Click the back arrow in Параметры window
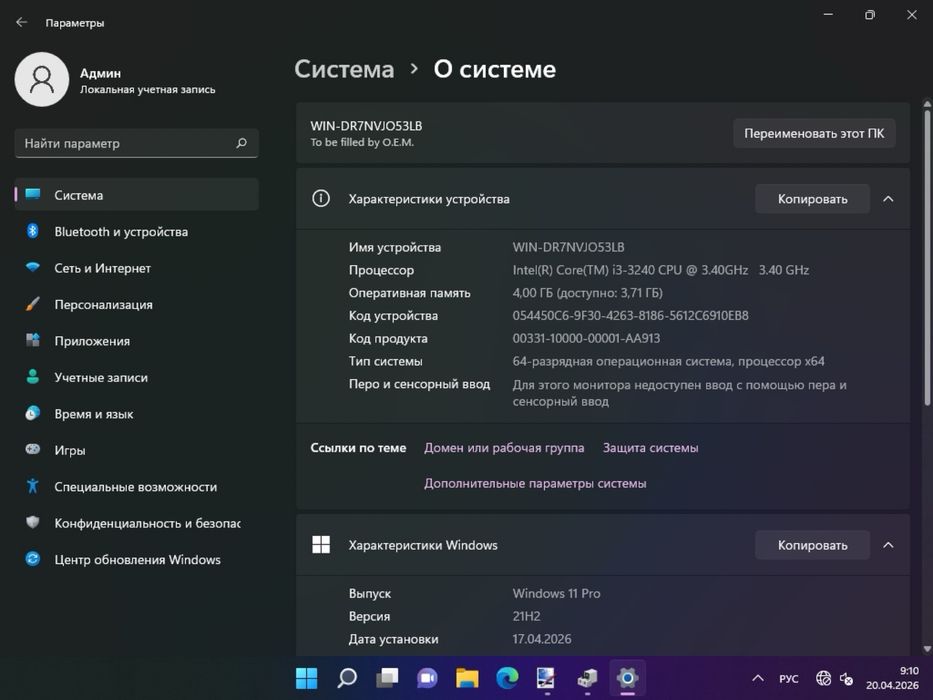Viewport: 933px width, 700px height. click(21, 22)
